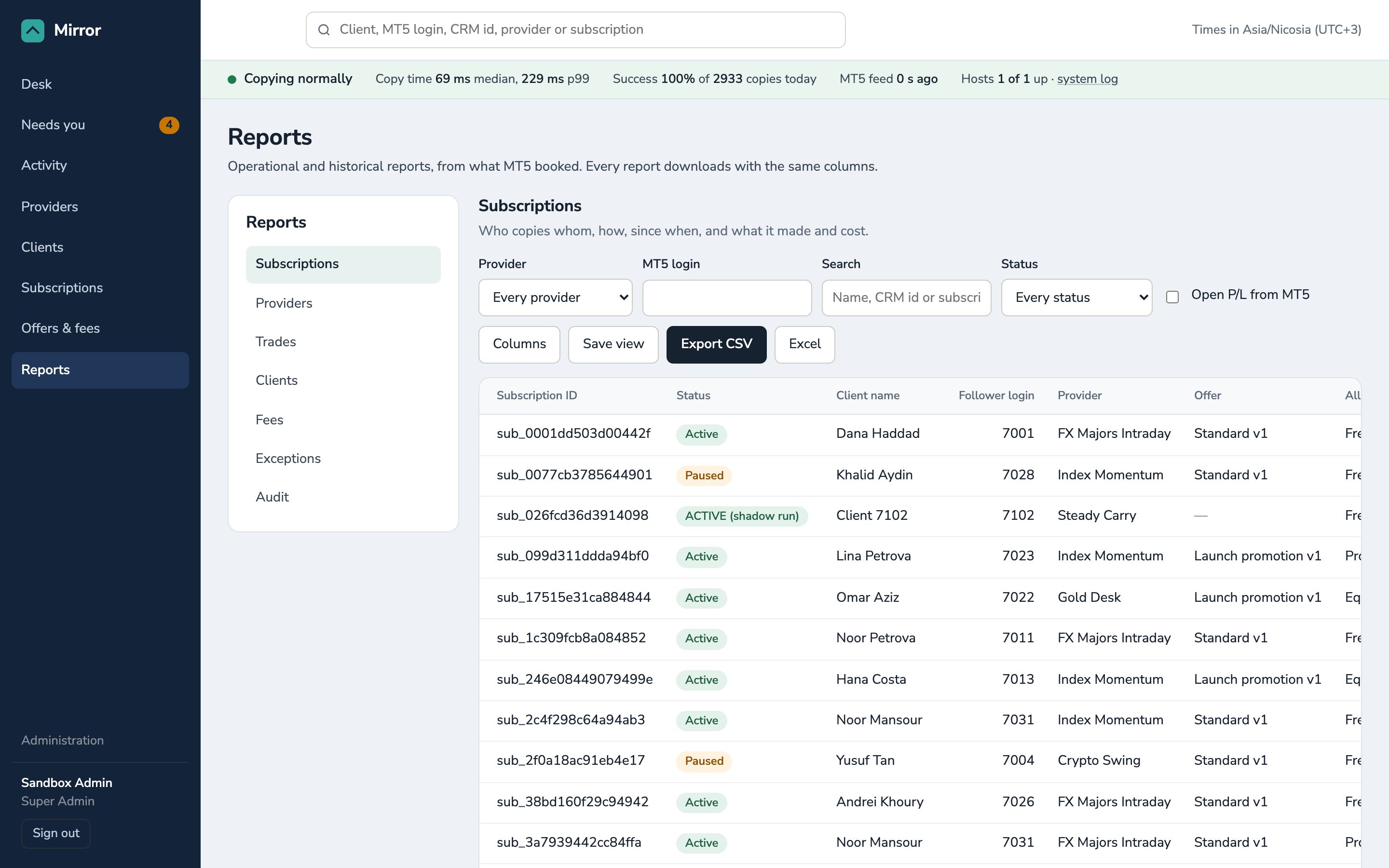Open Desk in the sidebar

click(100, 84)
